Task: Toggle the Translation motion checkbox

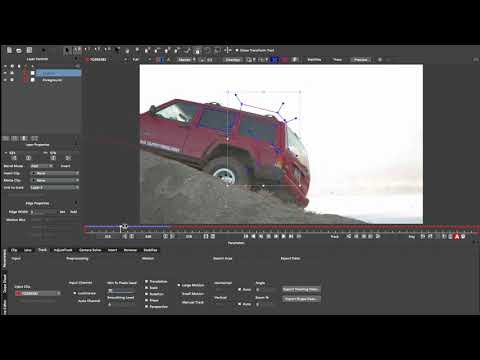Action: 146,282
